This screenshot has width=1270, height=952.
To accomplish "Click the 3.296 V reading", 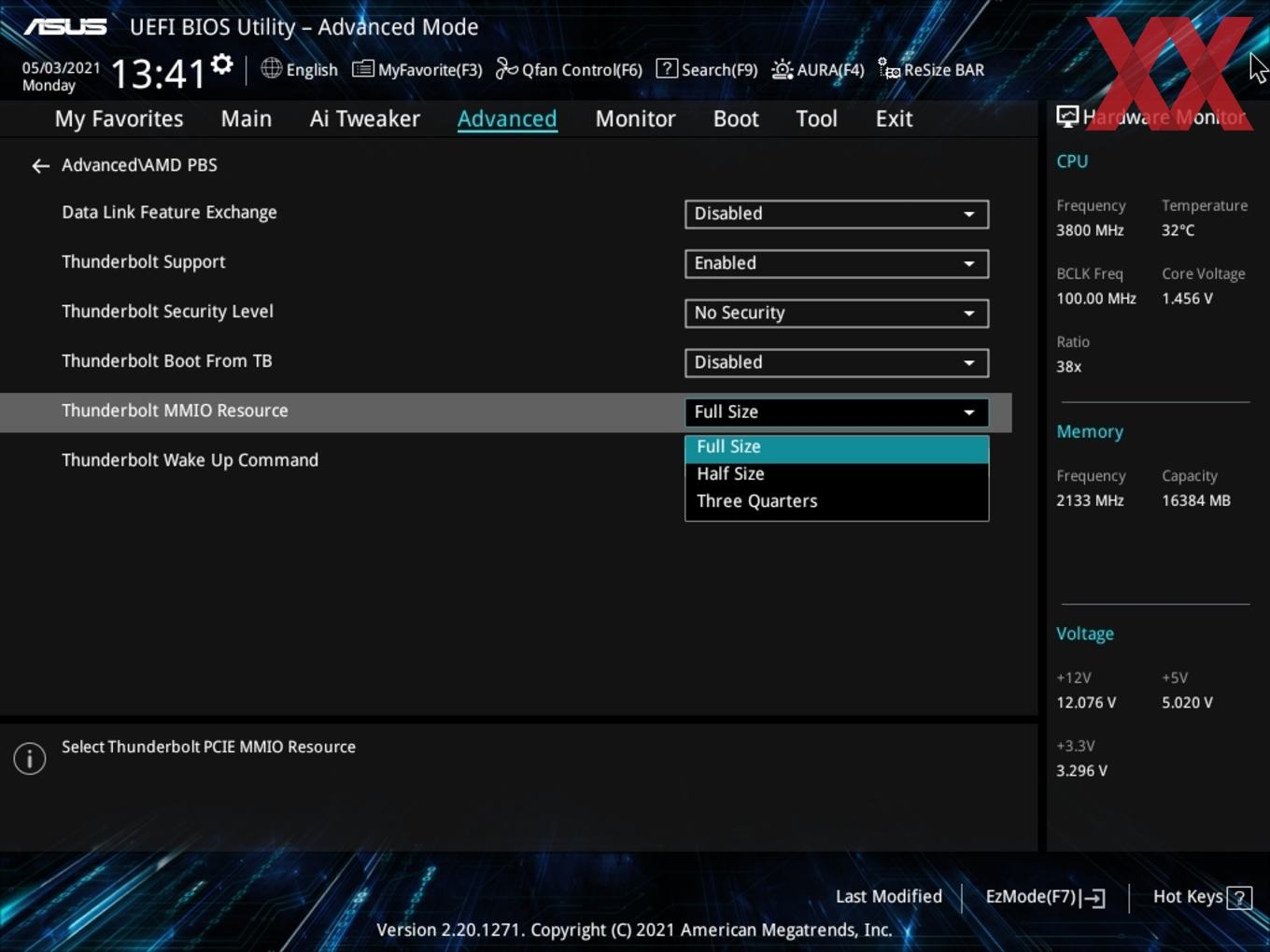I will coord(1081,771).
